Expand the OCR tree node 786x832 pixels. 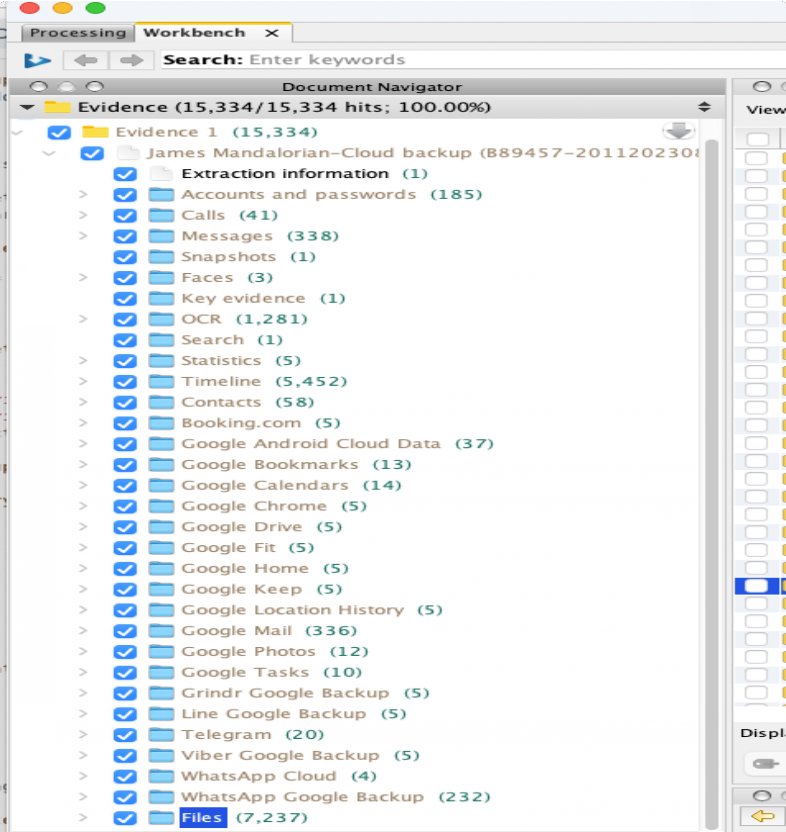84,320
